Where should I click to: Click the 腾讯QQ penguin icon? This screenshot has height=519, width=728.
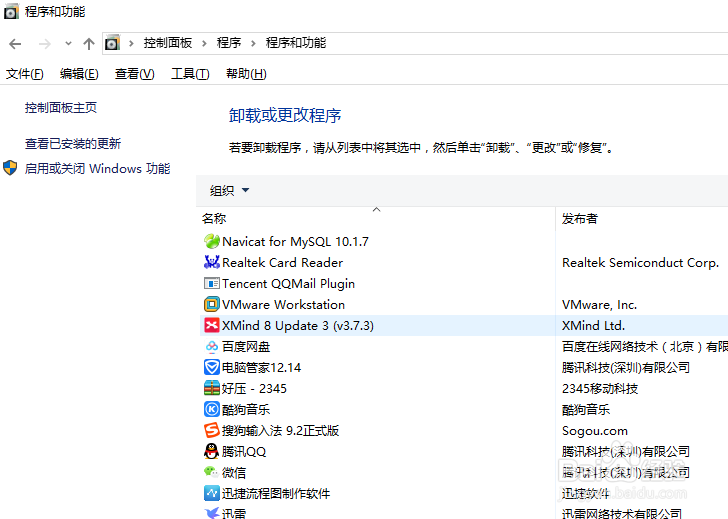click(x=212, y=451)
